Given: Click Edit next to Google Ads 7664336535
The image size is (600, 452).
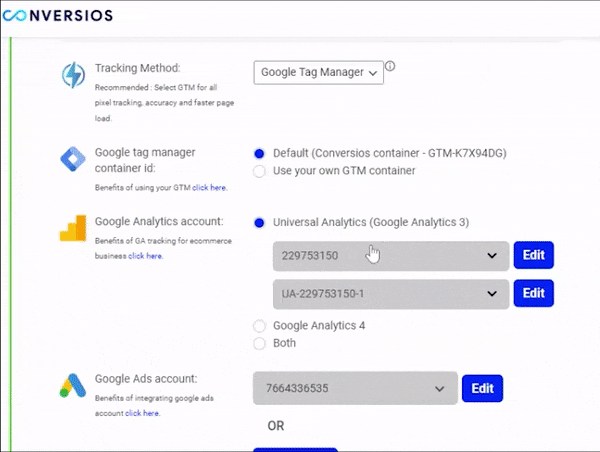Looking at the screenshot, I should point(482,388).
